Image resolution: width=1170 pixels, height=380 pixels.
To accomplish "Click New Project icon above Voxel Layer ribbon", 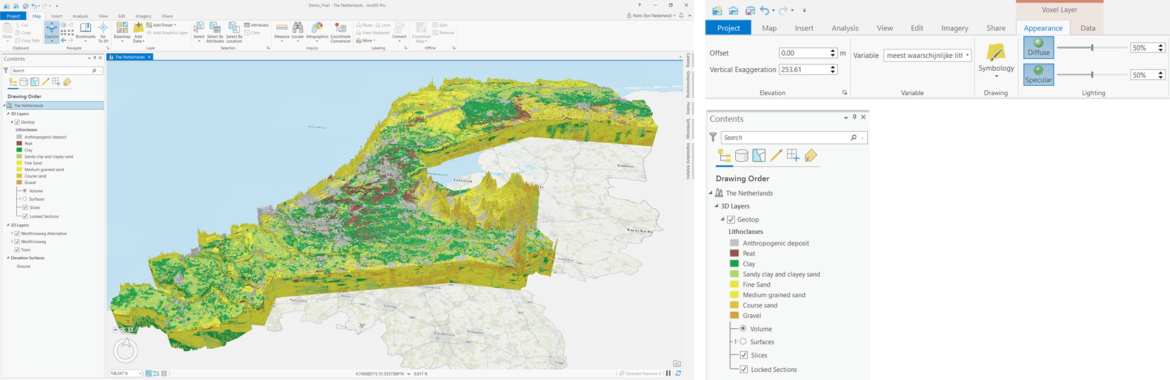I will tap(717, 10).
